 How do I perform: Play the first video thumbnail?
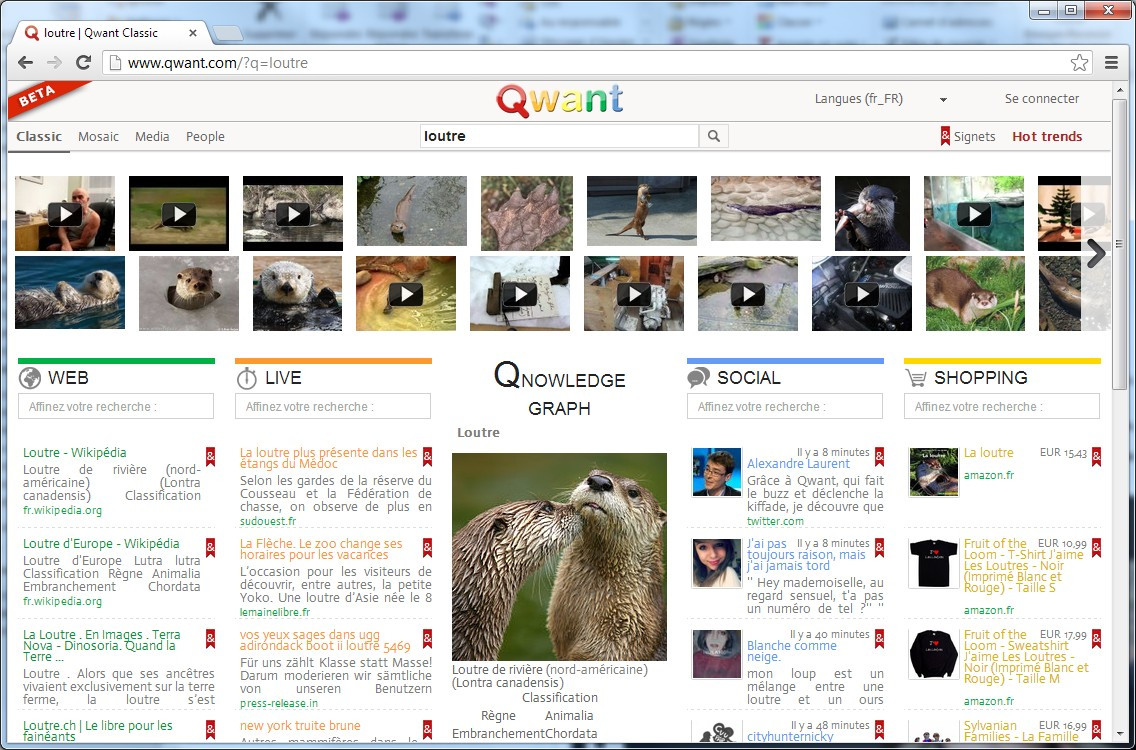tap(65, 214)
